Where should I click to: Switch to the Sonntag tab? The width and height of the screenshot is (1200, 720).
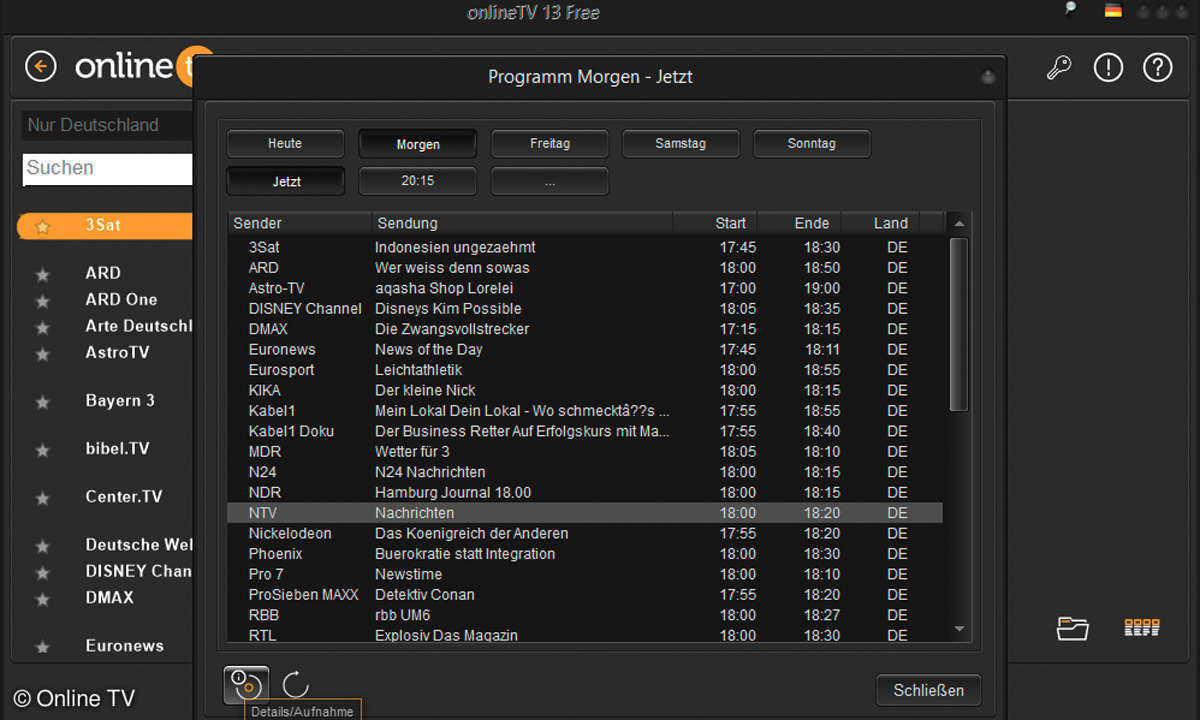pos(811,144)
